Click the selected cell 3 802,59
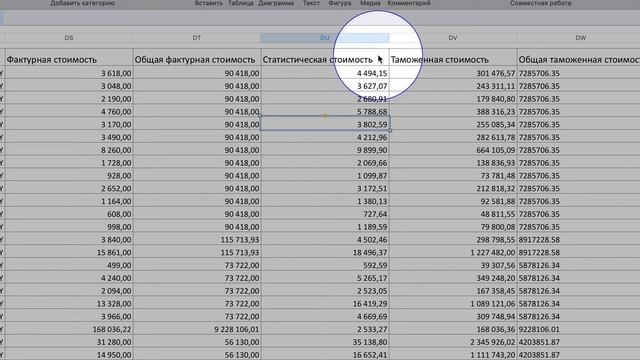This screenshot has width=640, height=360. click(x=325, y=124)
